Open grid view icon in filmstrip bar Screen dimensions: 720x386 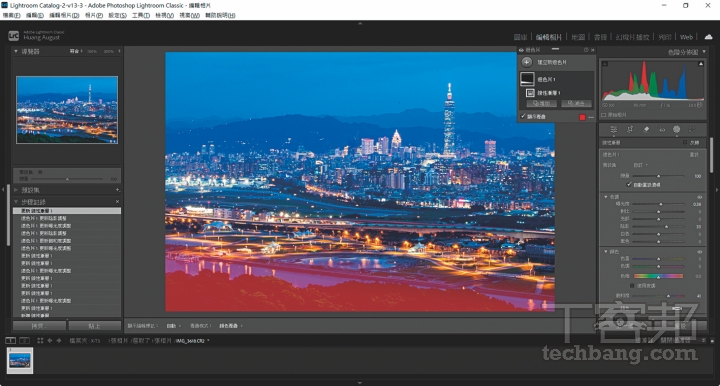[x=40, y=341]
